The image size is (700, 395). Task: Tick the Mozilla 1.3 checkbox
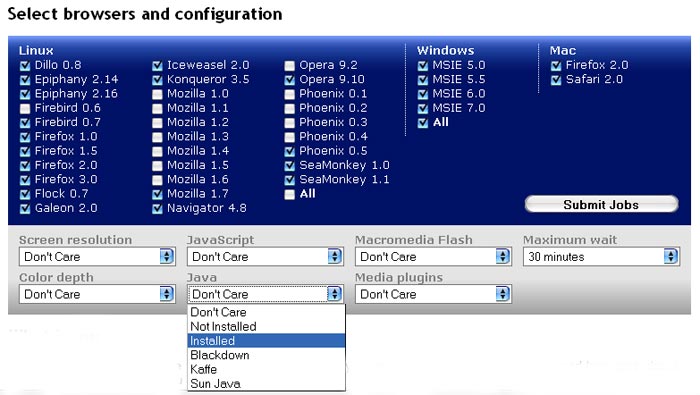[x=157, y=137]
